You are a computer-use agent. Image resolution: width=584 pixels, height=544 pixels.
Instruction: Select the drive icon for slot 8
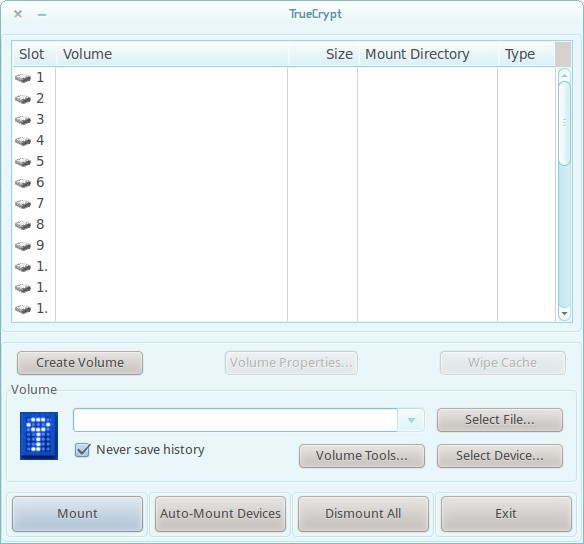coord(23,225)
